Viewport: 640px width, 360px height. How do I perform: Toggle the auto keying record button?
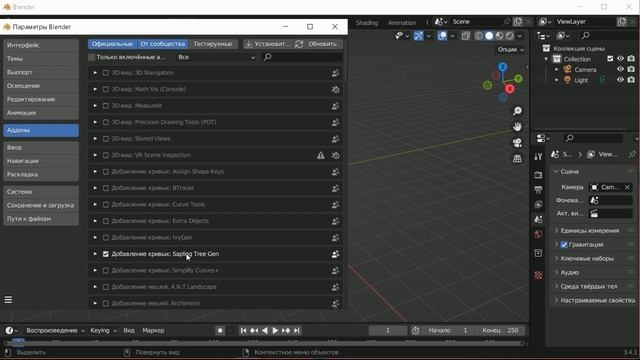(220, 331)
